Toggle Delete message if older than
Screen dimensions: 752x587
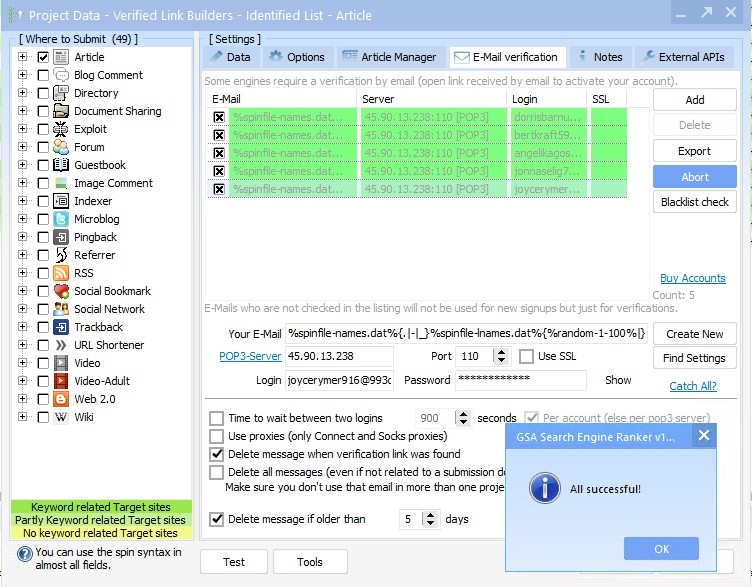point(216,519)
